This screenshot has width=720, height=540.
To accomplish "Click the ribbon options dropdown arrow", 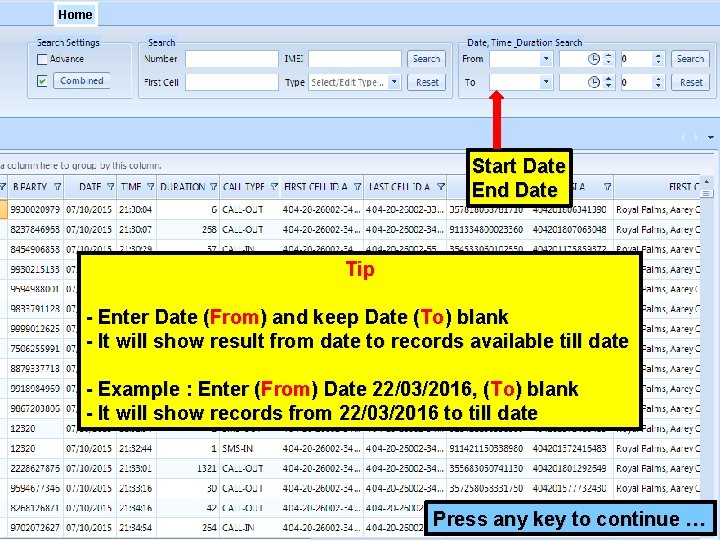I will (711, 137).
